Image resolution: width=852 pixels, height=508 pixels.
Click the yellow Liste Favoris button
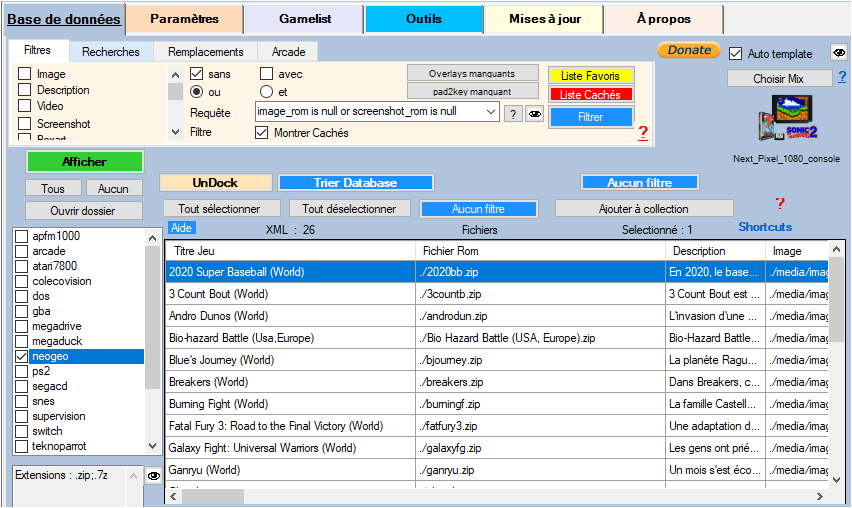[590, 76]
